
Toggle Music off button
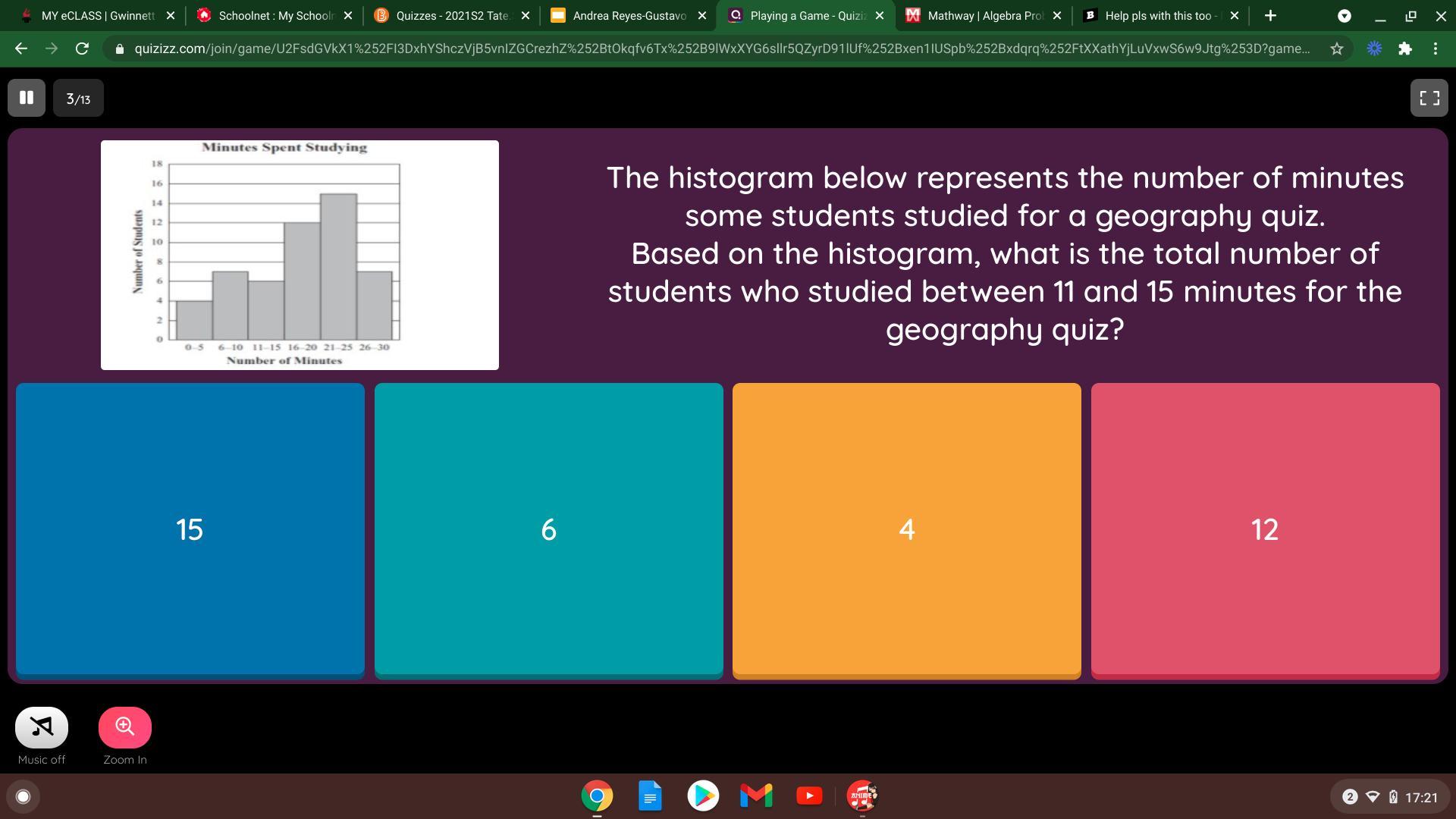click(x=42, y=727)
